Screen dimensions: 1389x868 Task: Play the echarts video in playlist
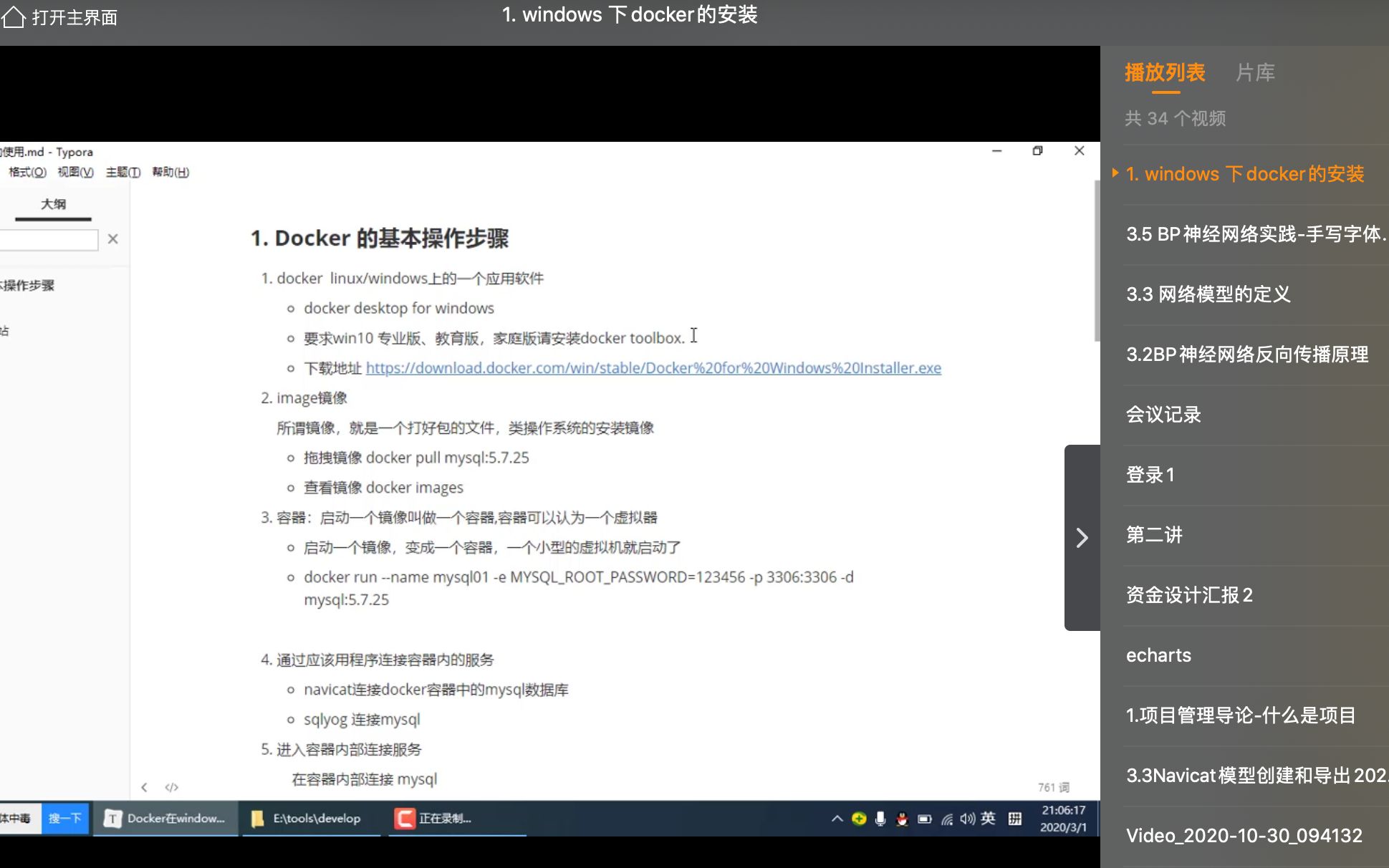pos(1158,655)
